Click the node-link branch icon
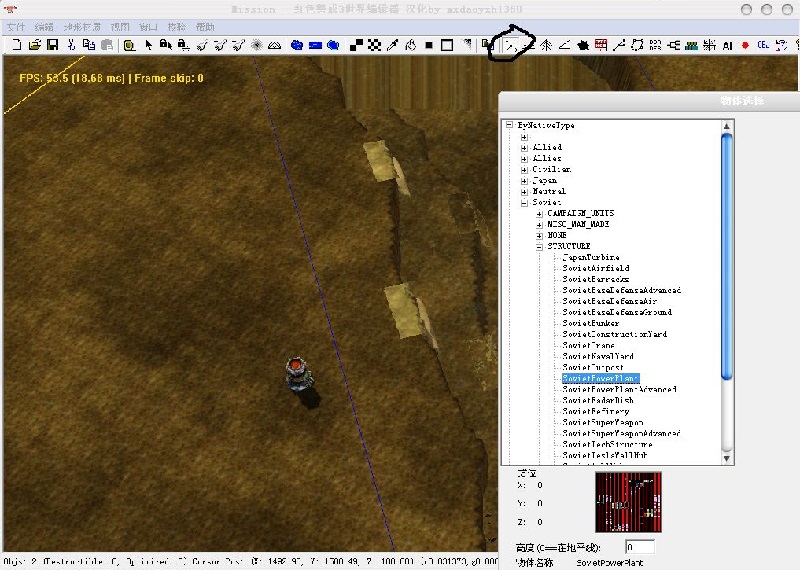This screenshot has height=570, width=800. tap(673, 45)
